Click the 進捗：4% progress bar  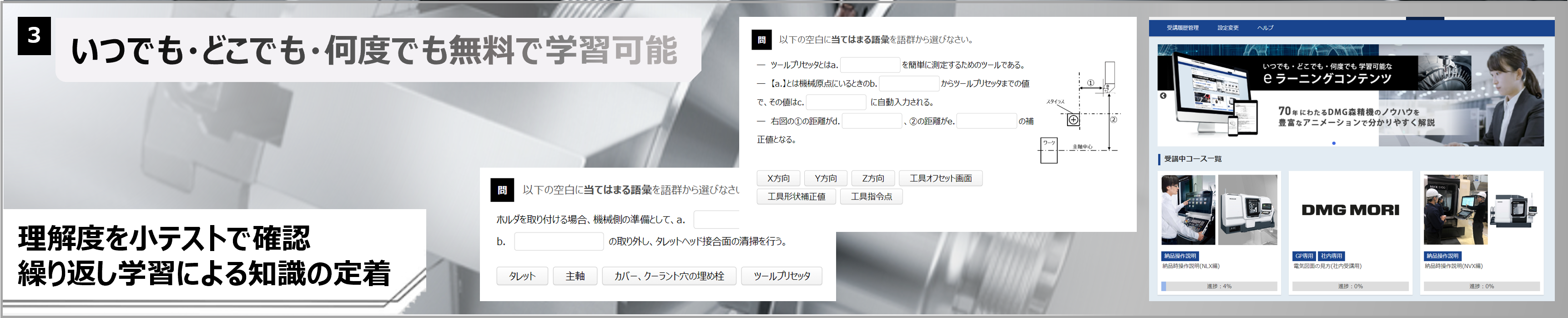point(1219,286)
